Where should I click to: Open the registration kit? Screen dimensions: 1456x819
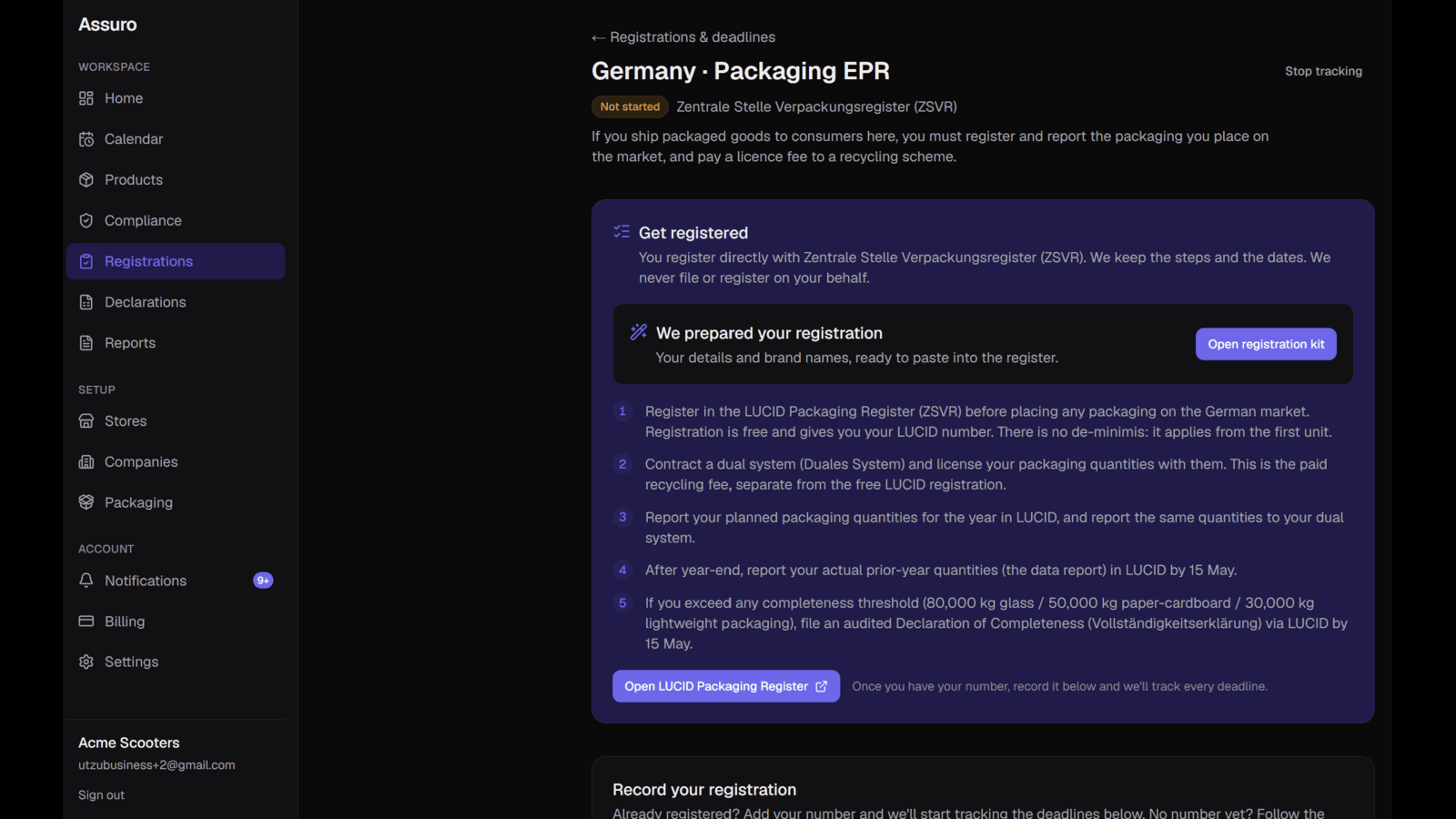[1266, 344]
